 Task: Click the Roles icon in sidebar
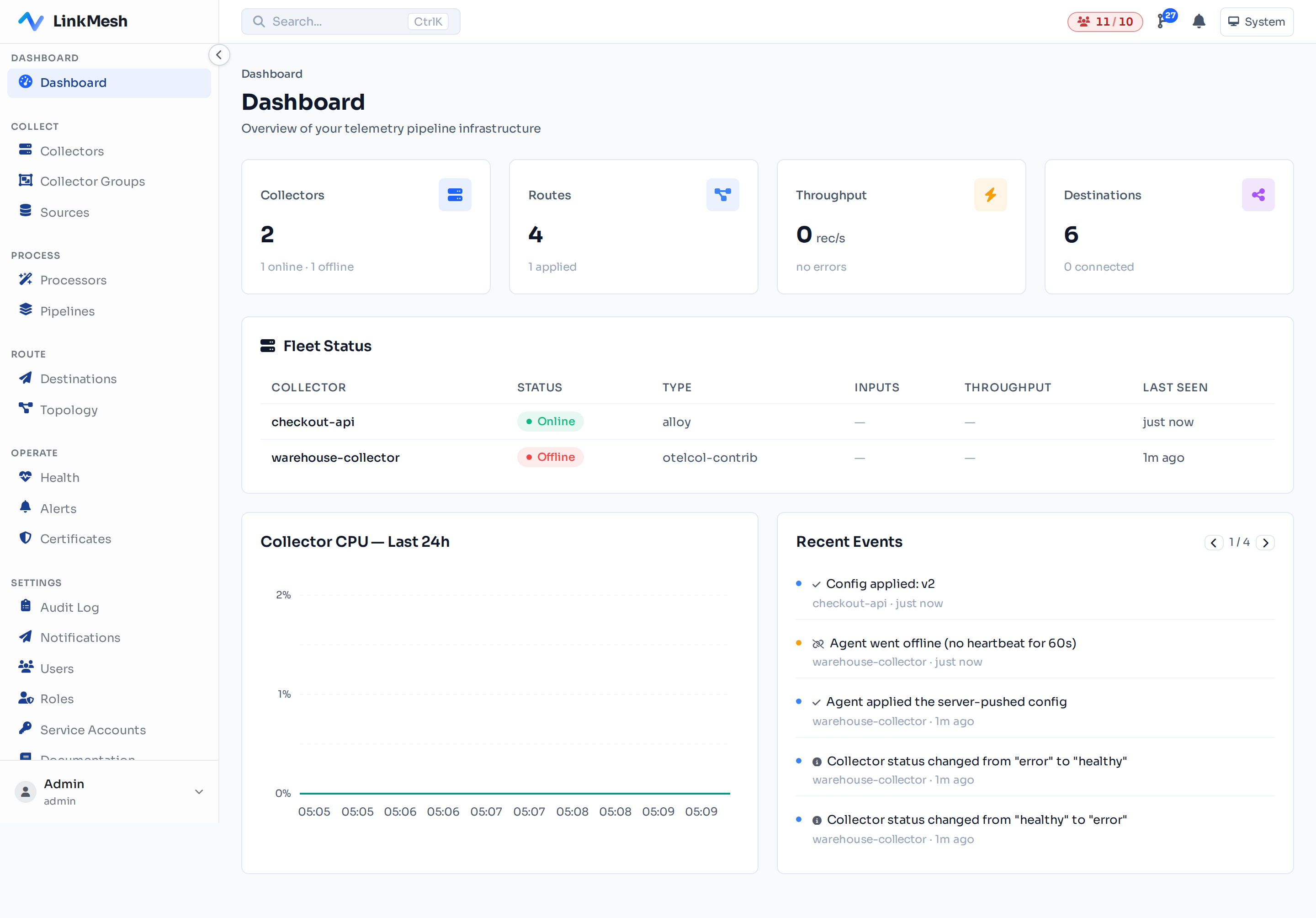[26, 698]
